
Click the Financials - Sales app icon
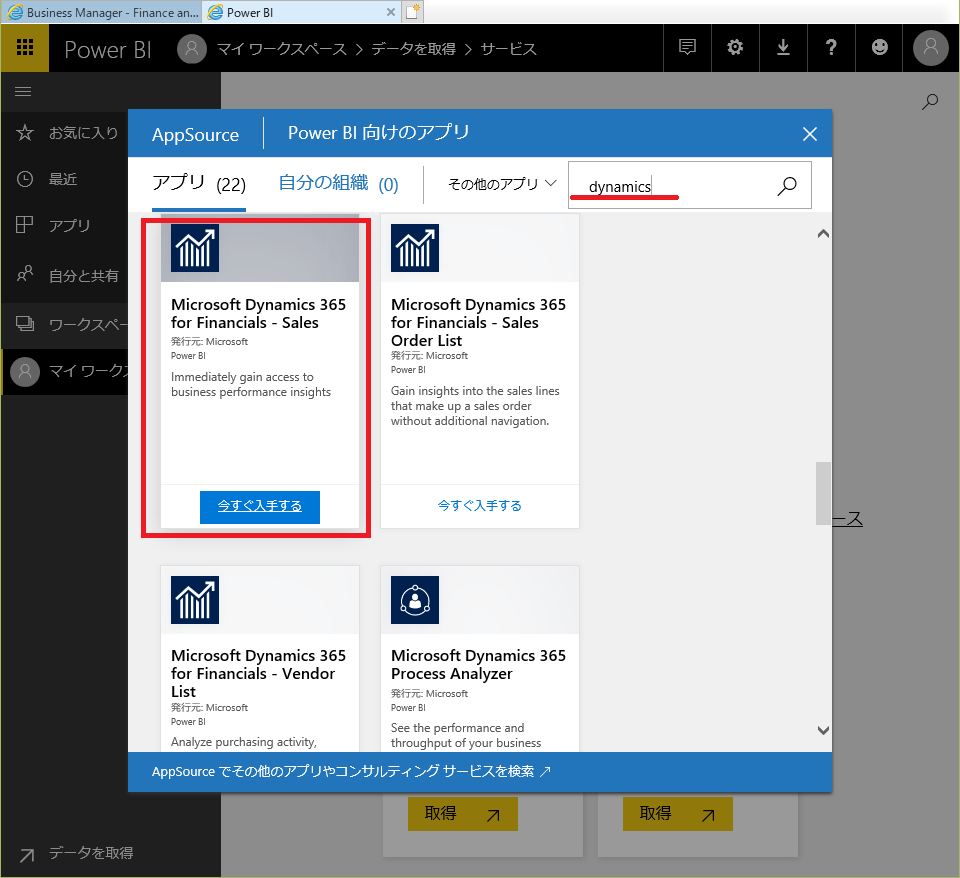195,248
